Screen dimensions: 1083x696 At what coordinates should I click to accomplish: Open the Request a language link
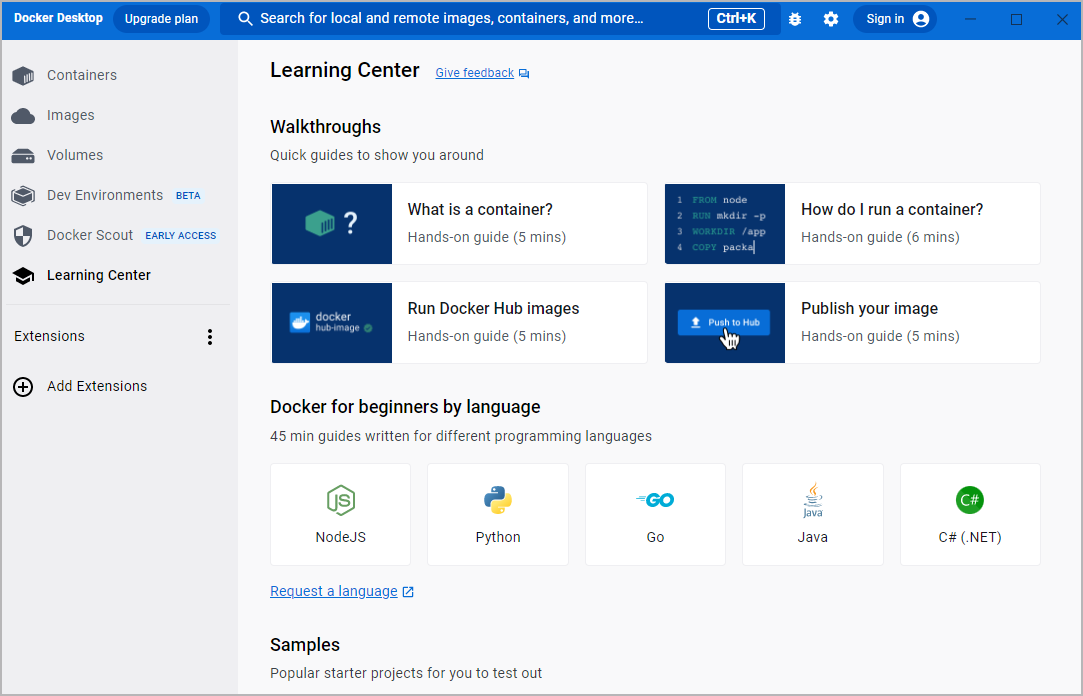(x=334, y=591)
